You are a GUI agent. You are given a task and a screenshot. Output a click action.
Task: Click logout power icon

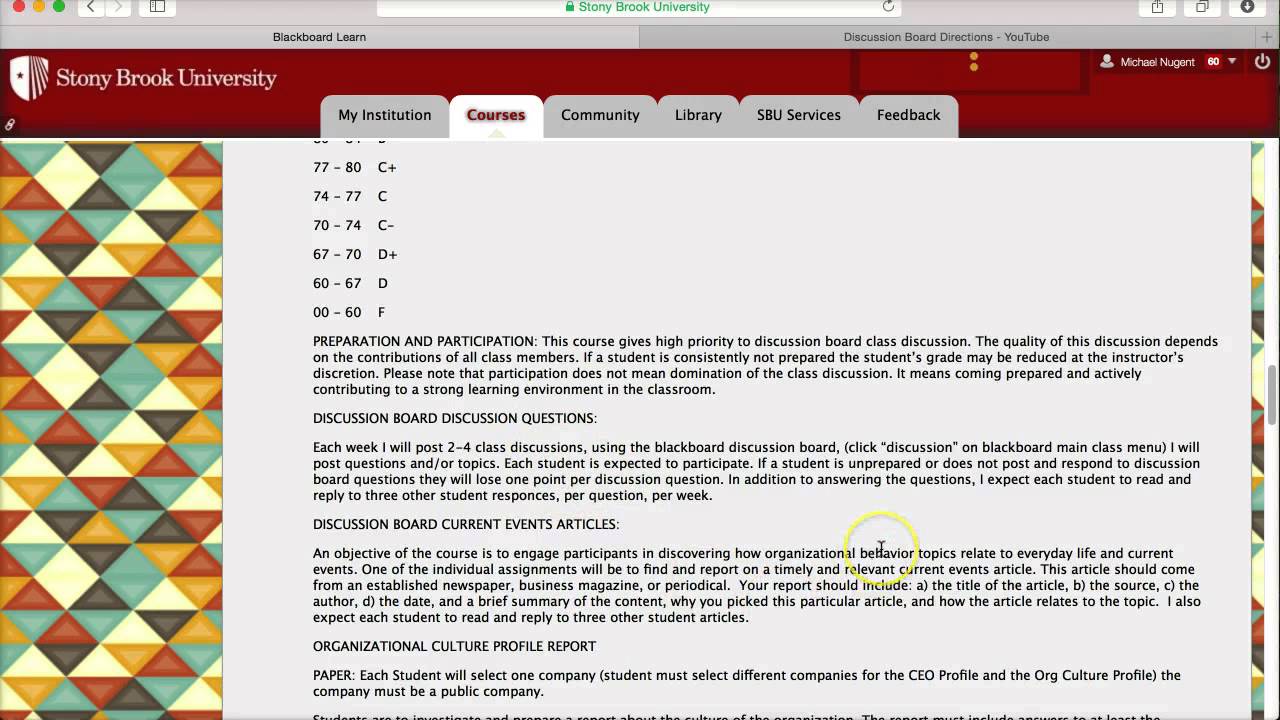point(1262,62)
